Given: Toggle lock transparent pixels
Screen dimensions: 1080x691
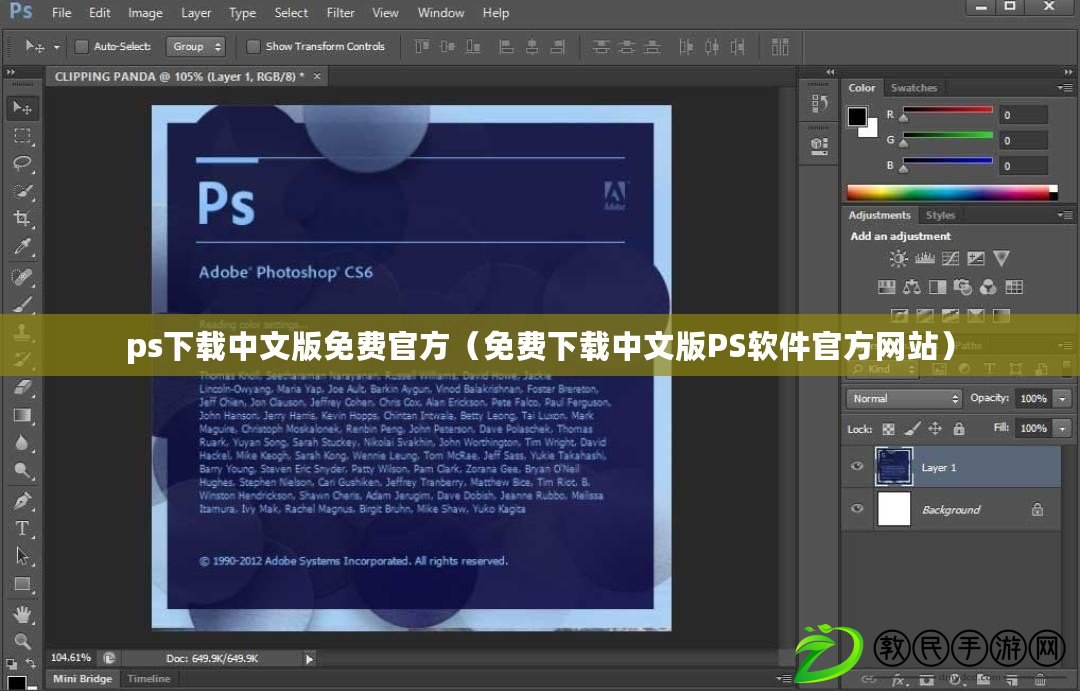Looking at the screenshot, I should click(889, 429).
